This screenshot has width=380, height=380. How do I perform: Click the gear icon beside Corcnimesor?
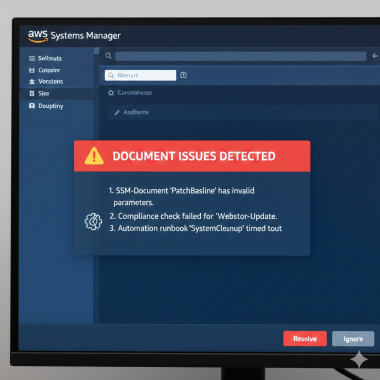[x=111, y=93]
